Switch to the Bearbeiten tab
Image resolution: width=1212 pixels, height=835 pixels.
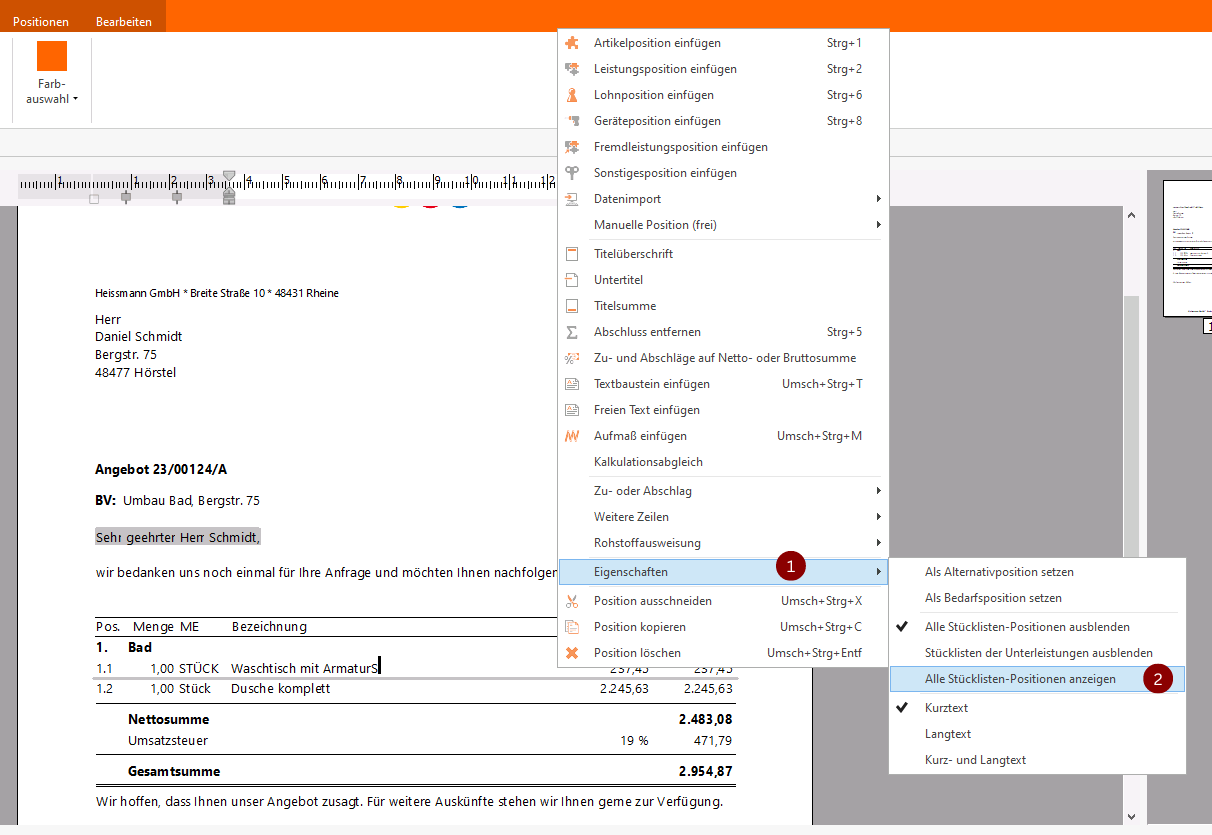[123, 21]
